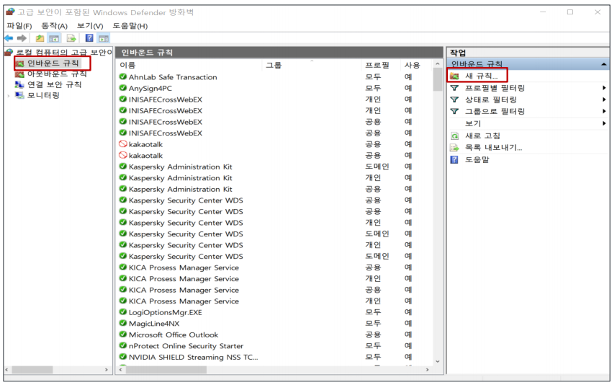Click the 연결 보안 규칙 tree icon
Image resolution: width=612 pixels, height=385 pixels.
click(x=20, y=84)
